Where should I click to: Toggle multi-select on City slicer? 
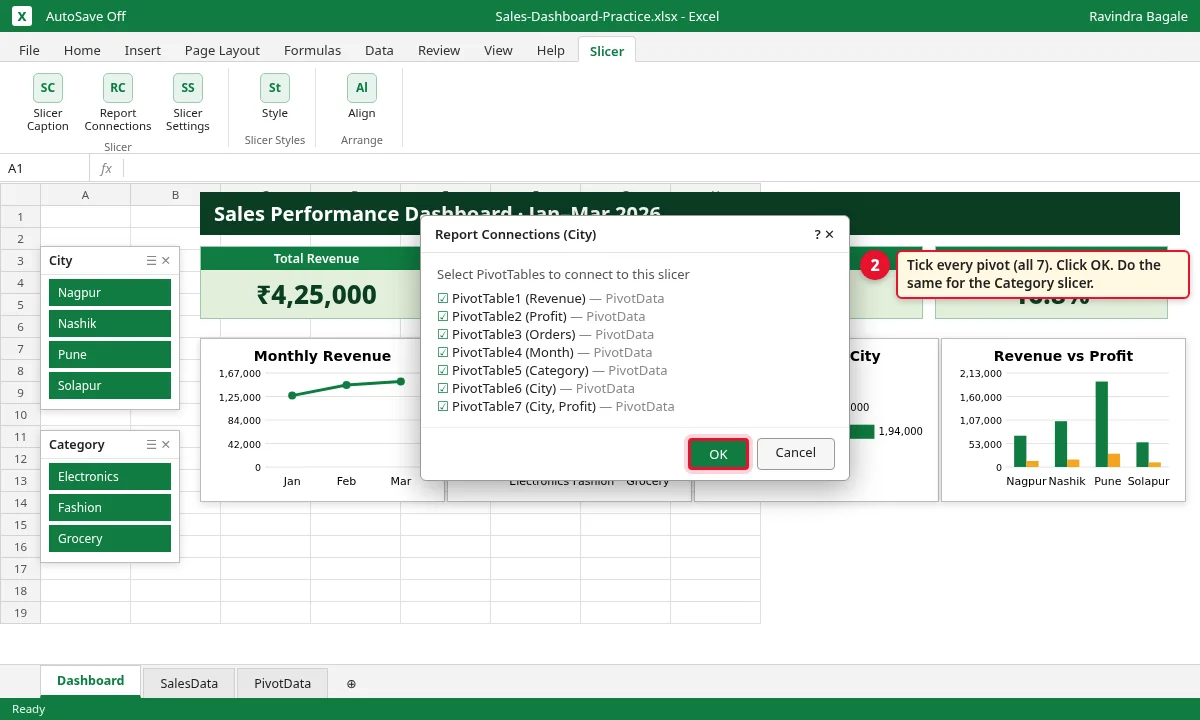151,260
